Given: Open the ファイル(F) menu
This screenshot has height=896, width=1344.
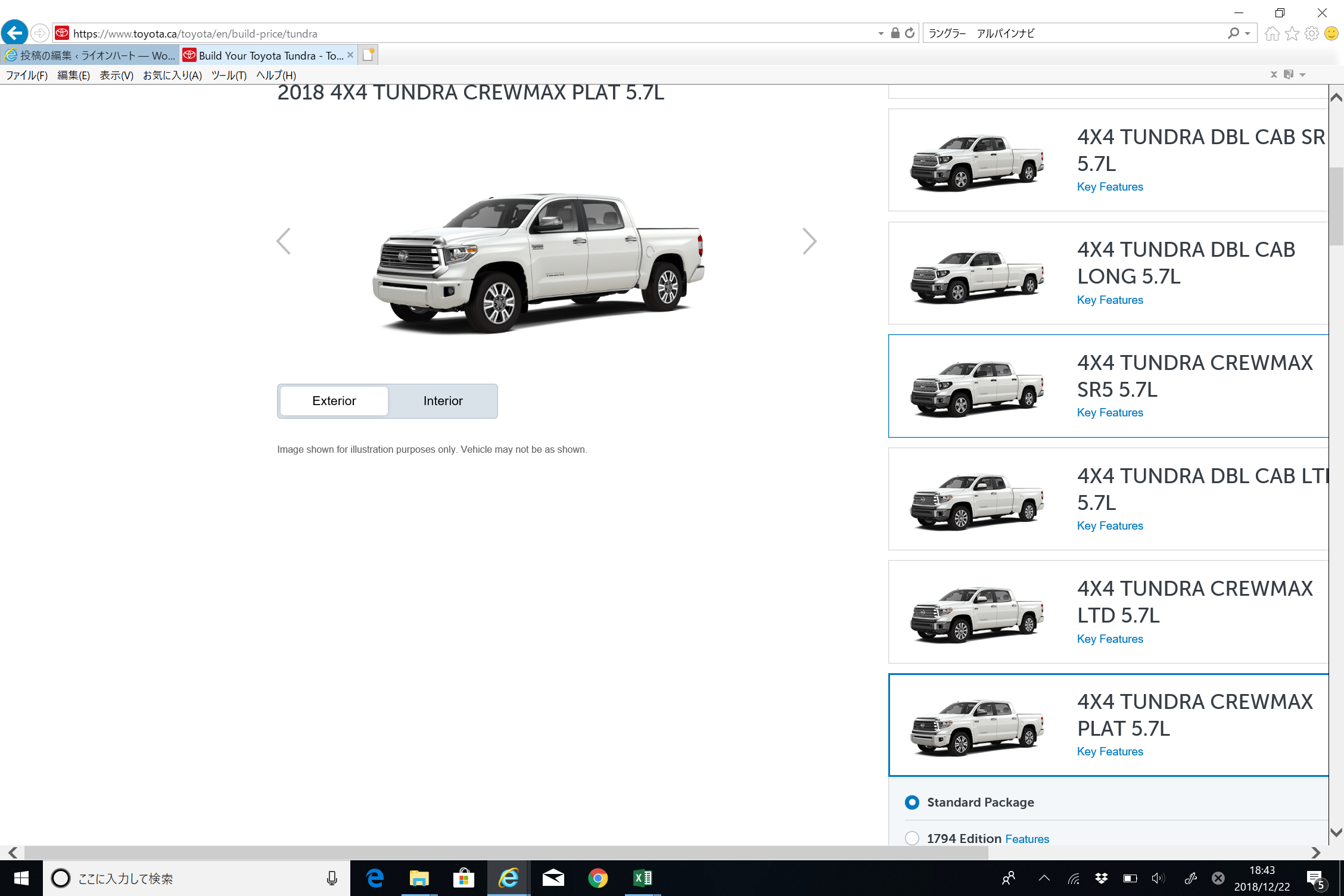Looking at the screenshot, I should [x=27, y=75].
